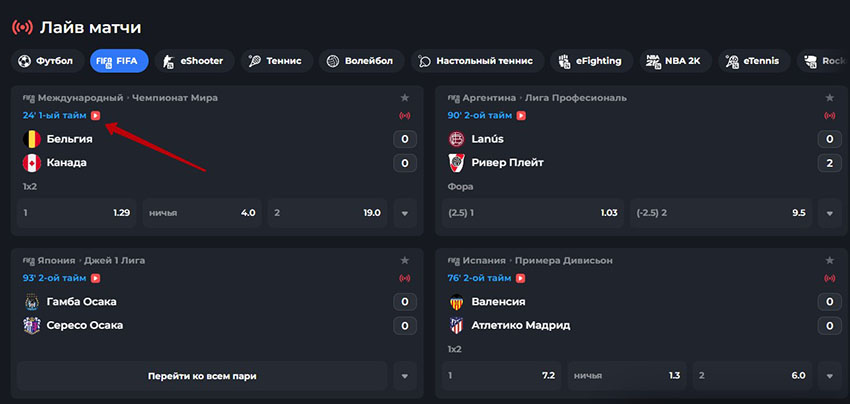
Task: Bet on draw at 4.0 for Belgium–Canada
Action: tap(202, 213)
